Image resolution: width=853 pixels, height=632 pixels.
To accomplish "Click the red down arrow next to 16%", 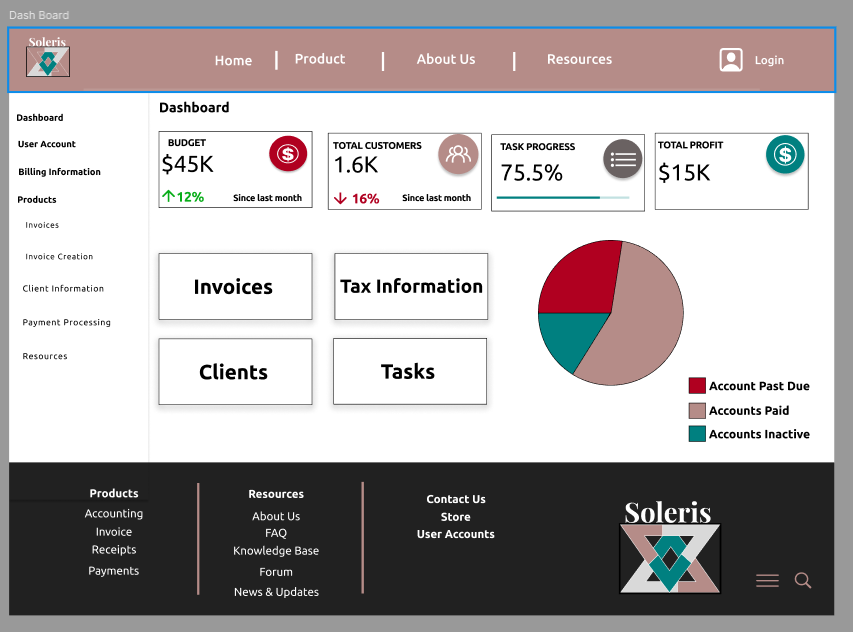I will pyautogui.click(x=340, y=199).
